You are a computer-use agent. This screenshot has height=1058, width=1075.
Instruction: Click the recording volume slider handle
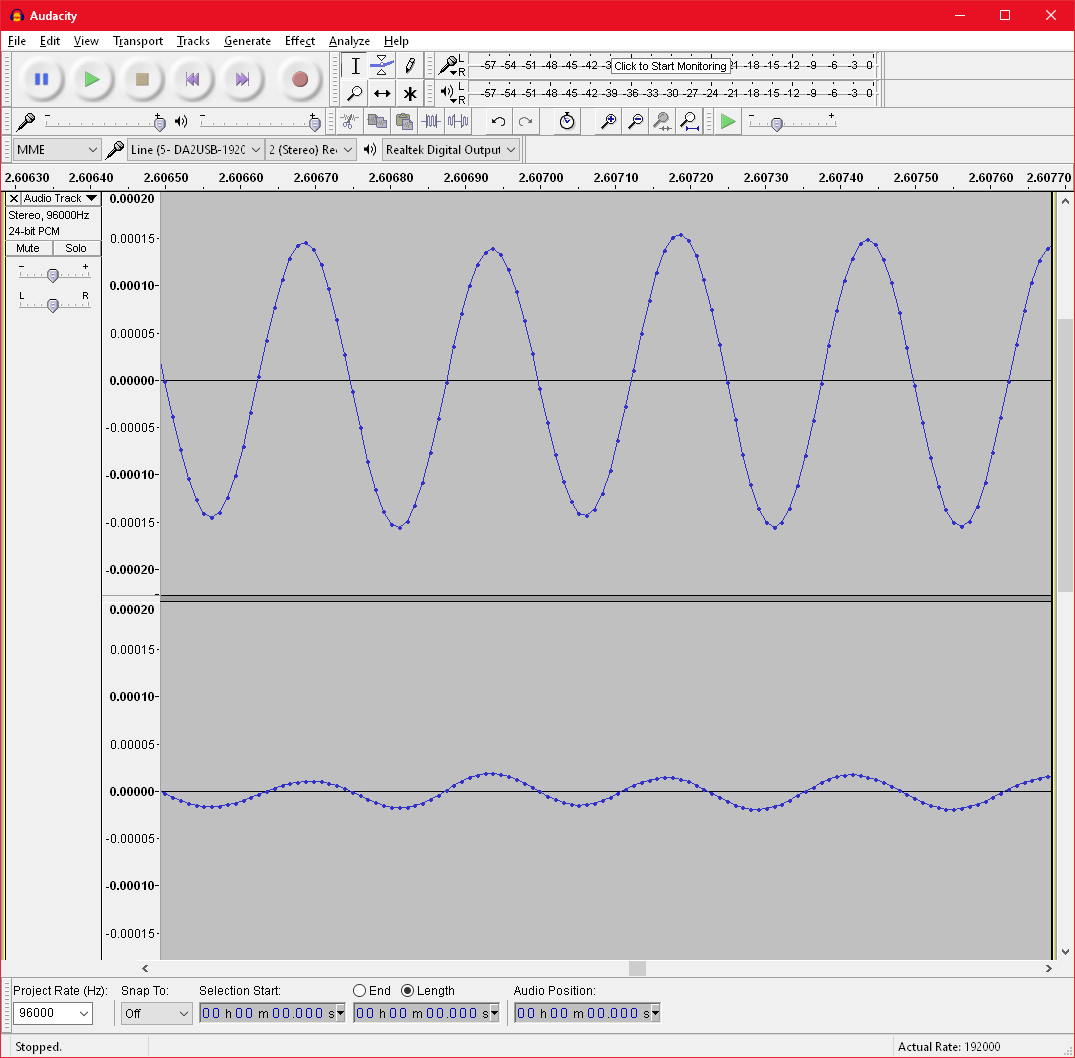[x=160, y=123]
